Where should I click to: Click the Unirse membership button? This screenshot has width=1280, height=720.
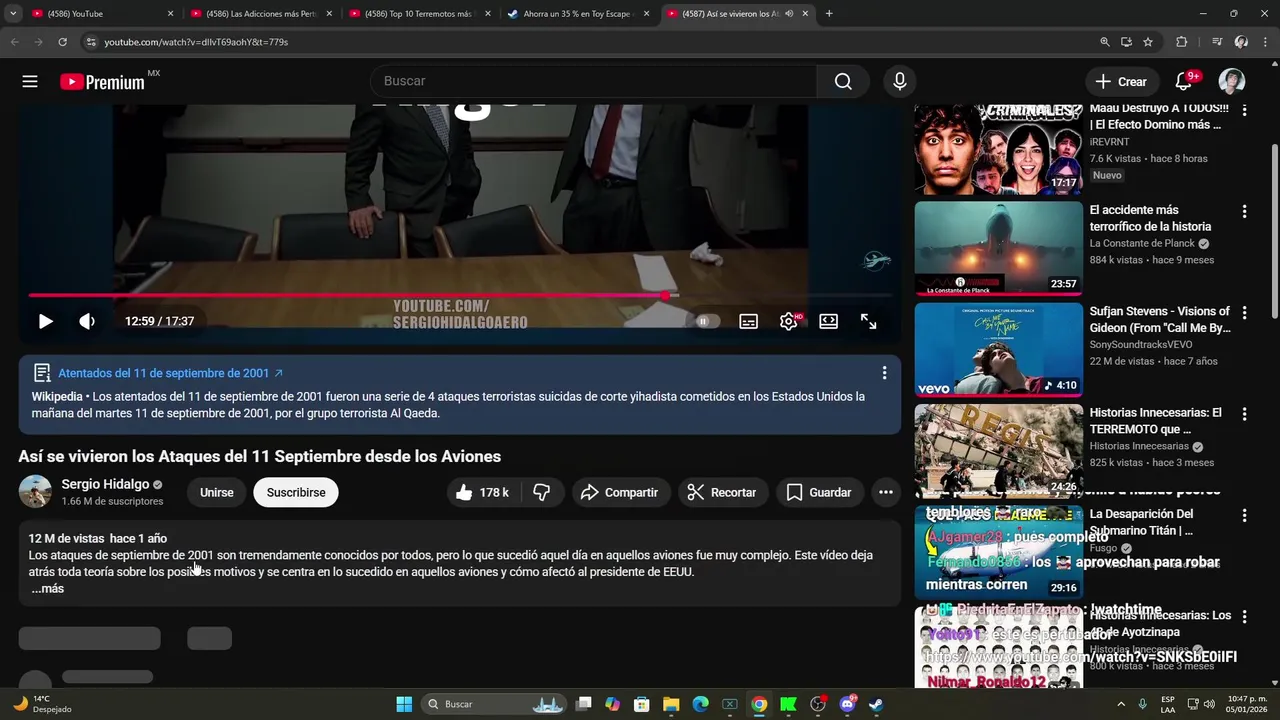(216, 492)
